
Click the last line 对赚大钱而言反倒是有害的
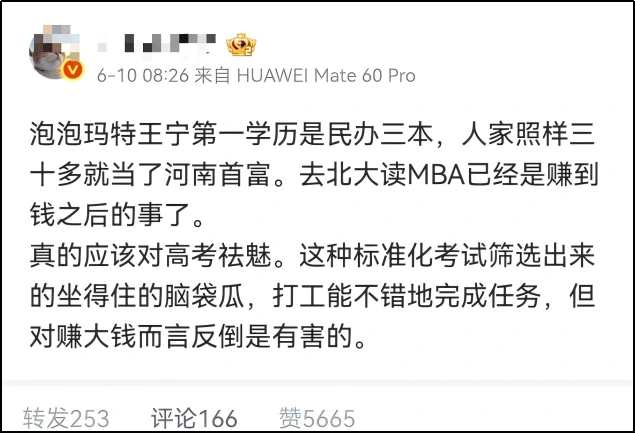coord(191,337)
